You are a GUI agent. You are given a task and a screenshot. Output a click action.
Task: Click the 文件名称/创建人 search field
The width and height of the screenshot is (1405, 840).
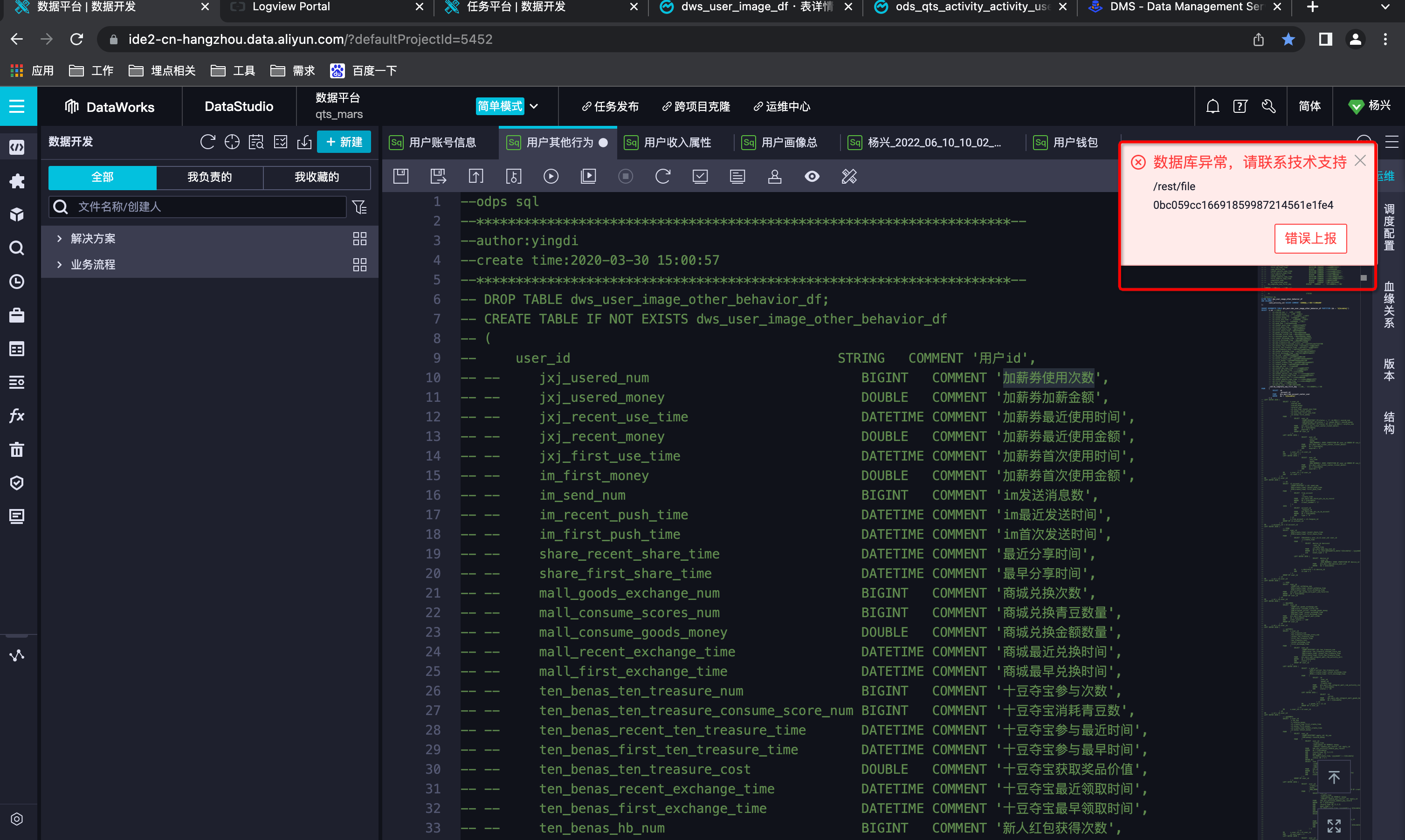[x=198, y=207]
